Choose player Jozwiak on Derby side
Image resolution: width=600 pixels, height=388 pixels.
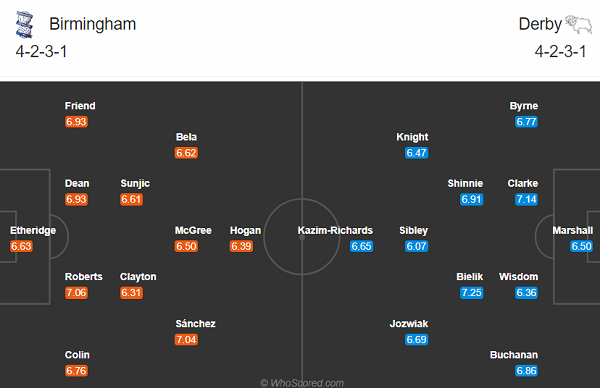[409, 324]
